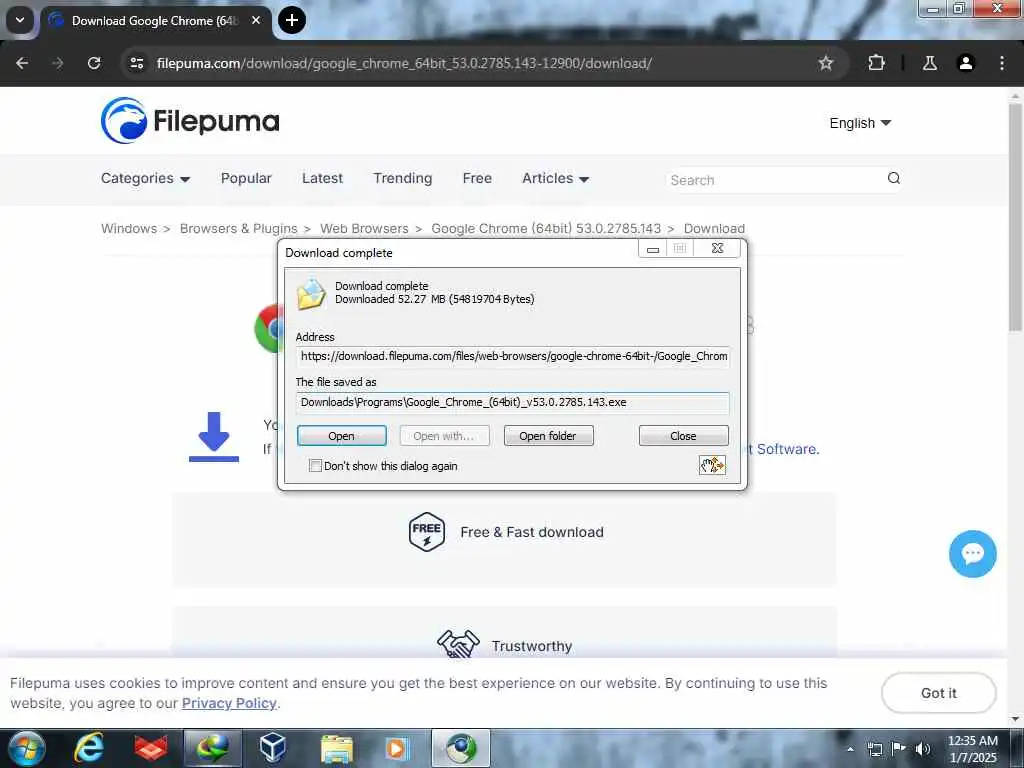Viewport: 1024px width, 768px height.
Task: Open the VirtualBox cube taskbar icon
Action: [272, 748]
